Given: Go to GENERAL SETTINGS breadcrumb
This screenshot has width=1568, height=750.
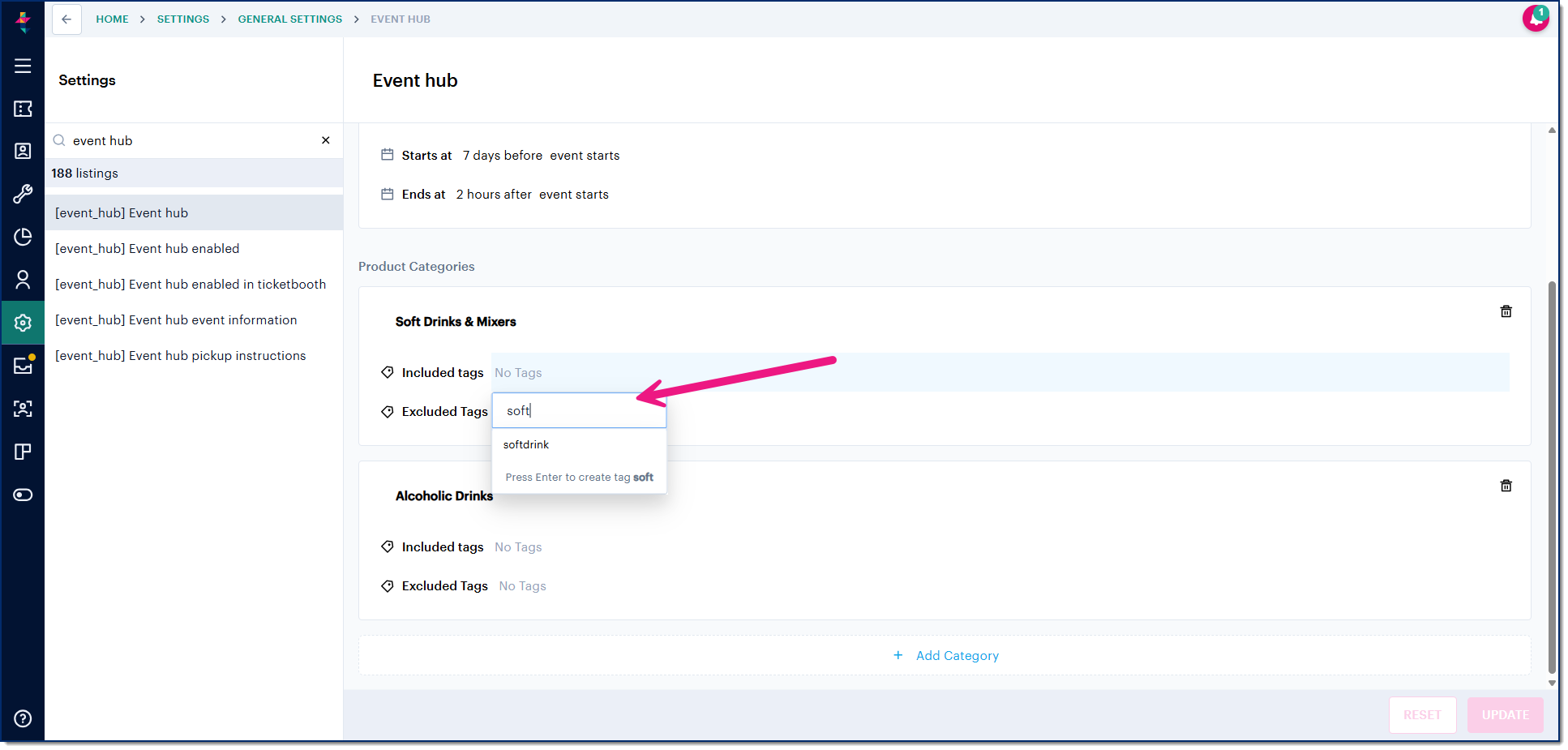Looking at the screenshot, I should pyautogui.click(x=290, y=19).
